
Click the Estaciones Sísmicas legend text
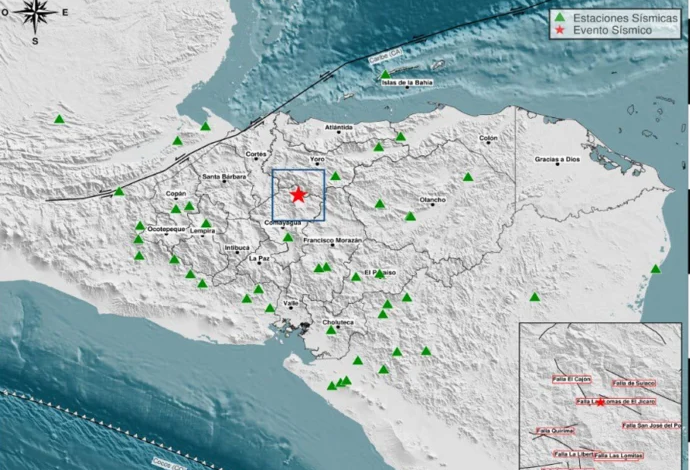[624, 17]
